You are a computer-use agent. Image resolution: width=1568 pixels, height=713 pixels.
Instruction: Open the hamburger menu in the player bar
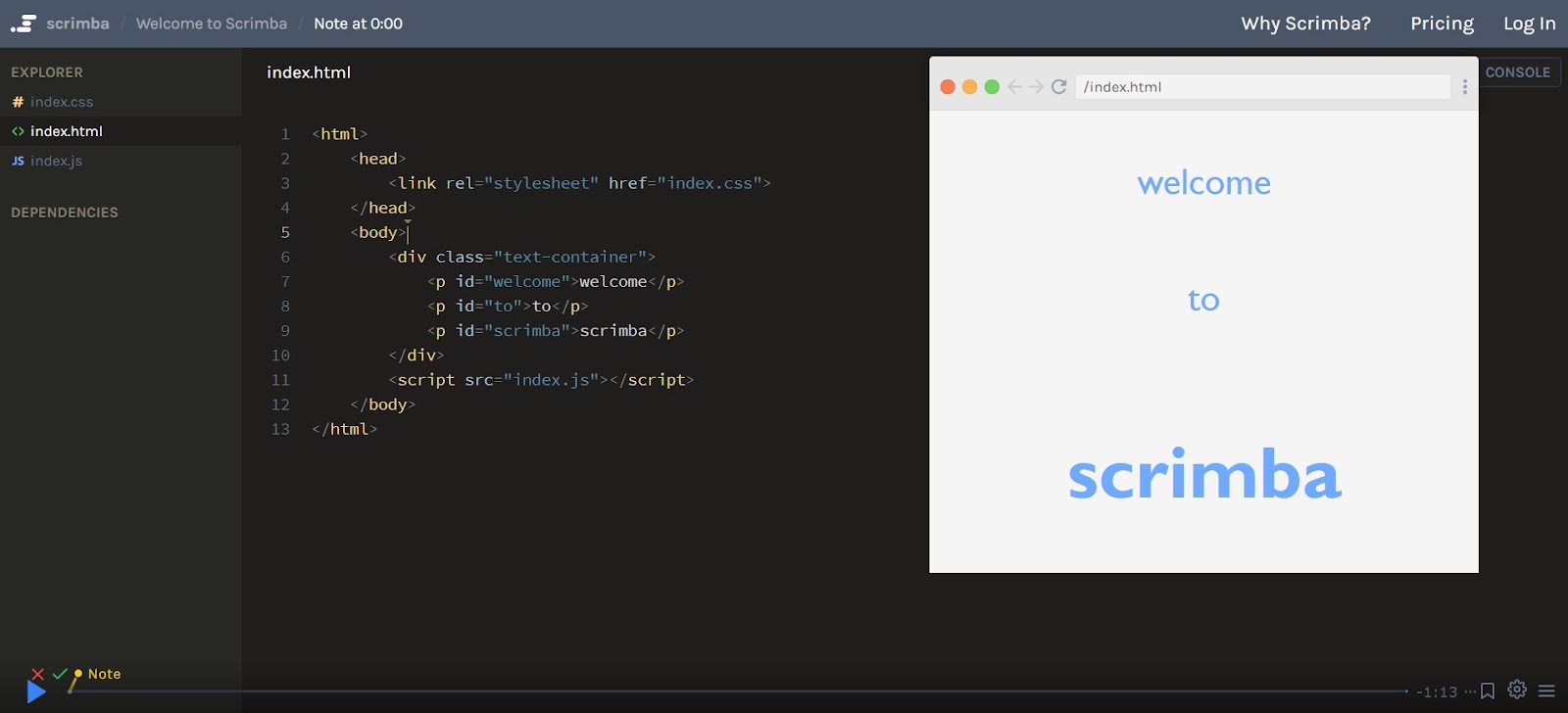[x=1546, y=691]
